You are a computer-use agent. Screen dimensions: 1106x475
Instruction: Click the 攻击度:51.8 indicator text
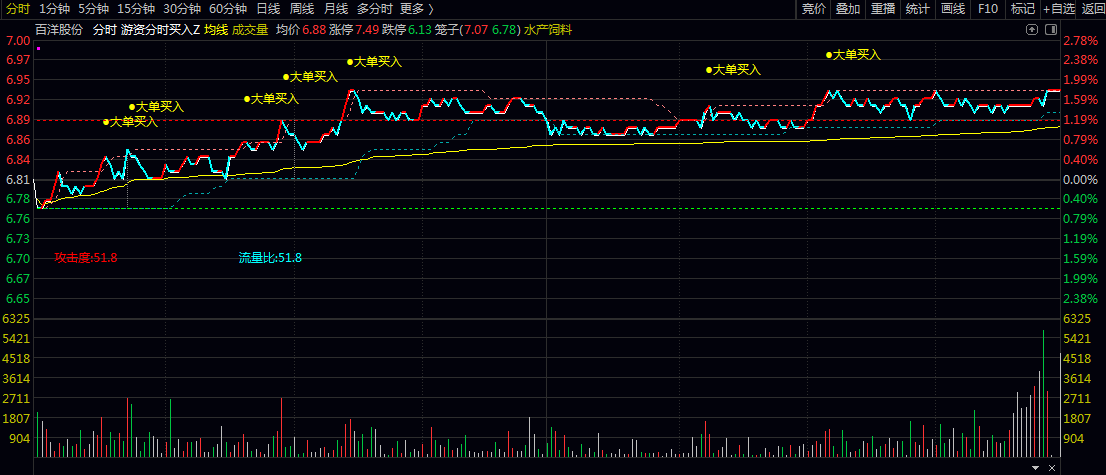86,258
